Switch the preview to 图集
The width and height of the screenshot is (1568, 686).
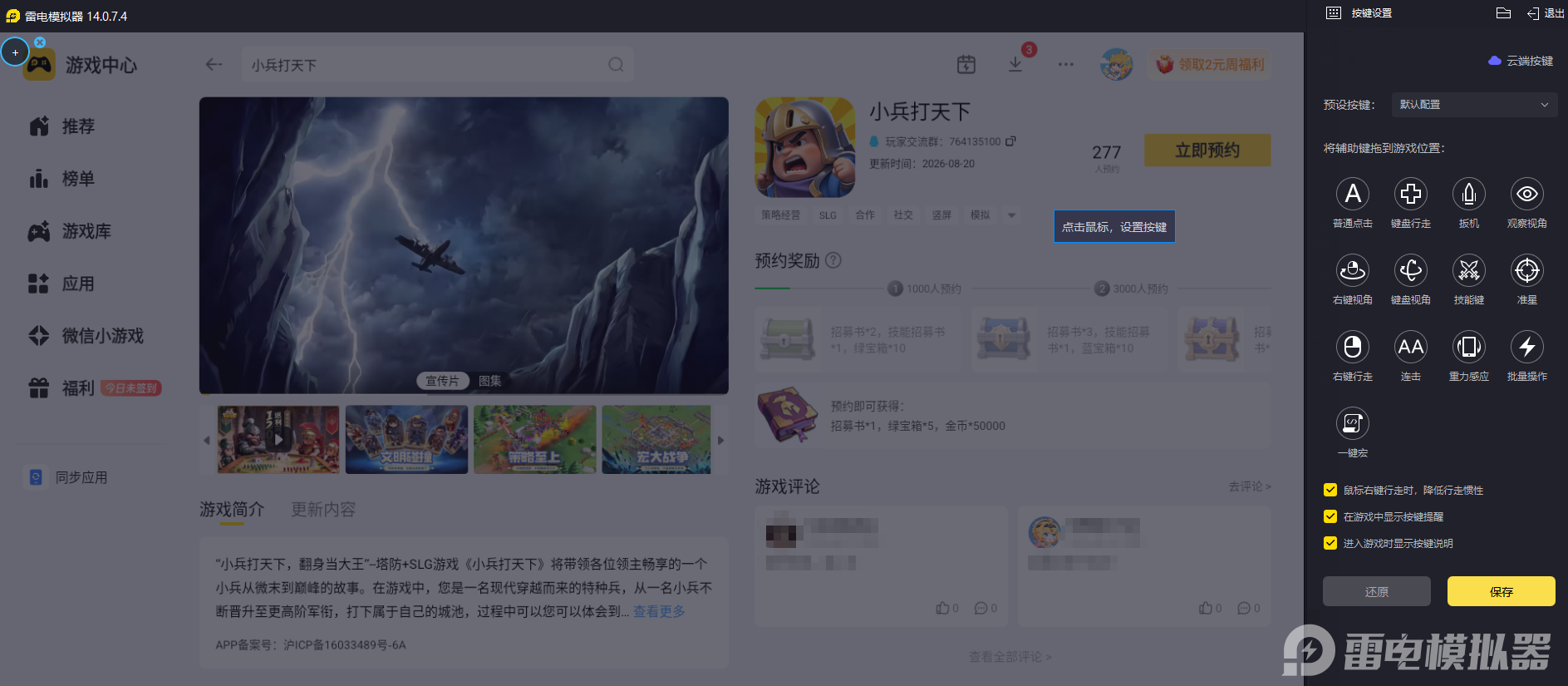coord(490,381)
